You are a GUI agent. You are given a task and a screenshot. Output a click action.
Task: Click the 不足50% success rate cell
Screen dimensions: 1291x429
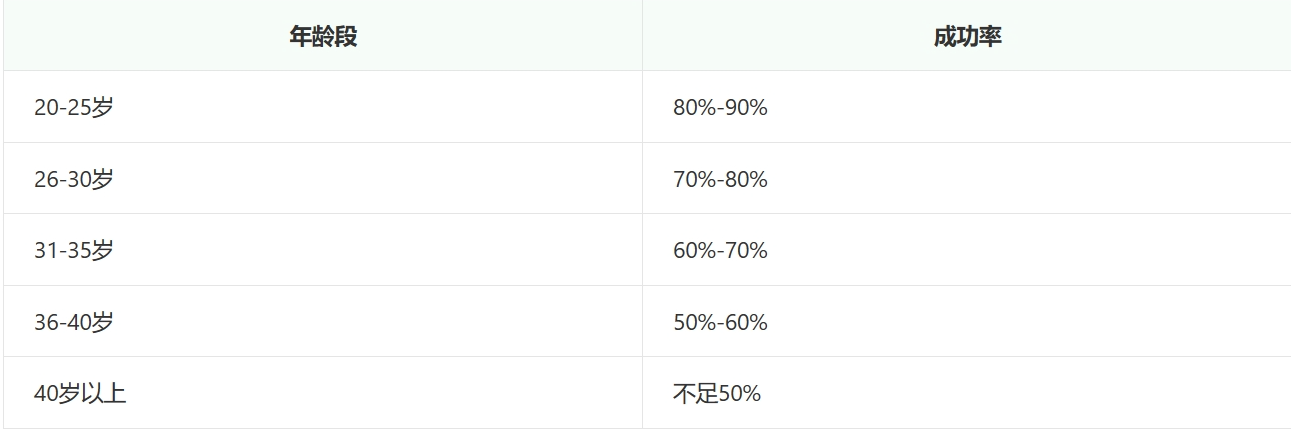point(967,393)
